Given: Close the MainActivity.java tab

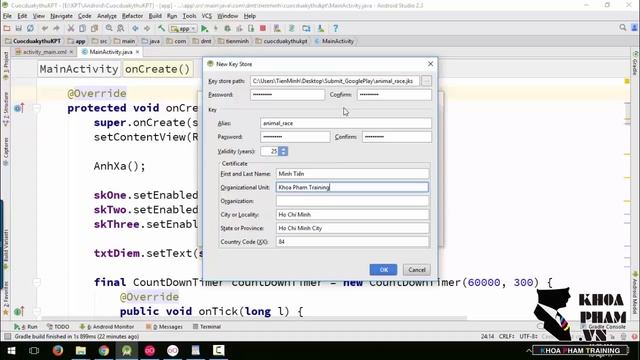Looking at the screenshot, I should (138, 52).
